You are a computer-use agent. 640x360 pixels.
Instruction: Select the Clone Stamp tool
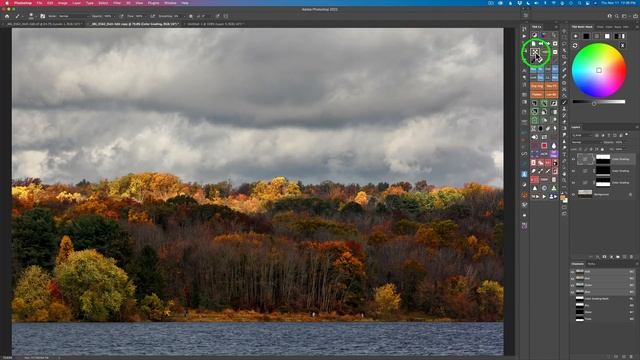pos(564,109)
